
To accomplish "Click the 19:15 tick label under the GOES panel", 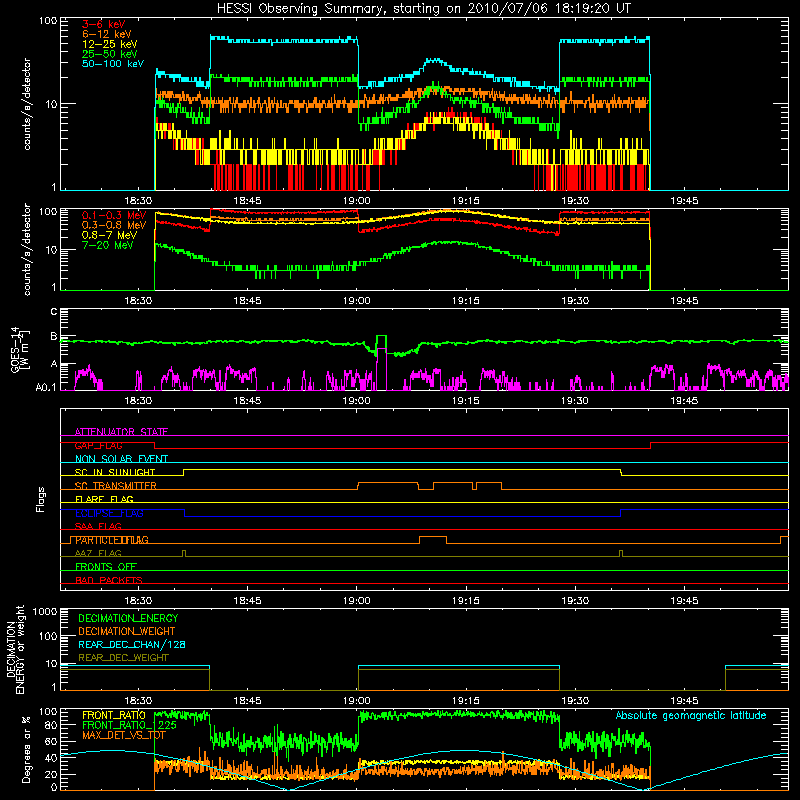I will coord(466,401).
